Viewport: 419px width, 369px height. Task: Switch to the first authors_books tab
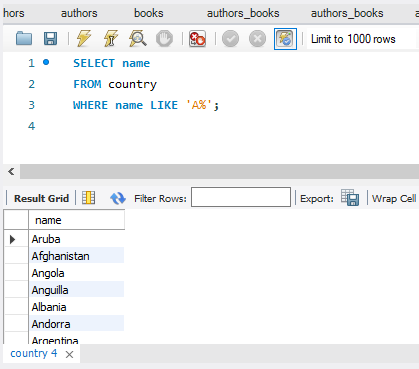point(243,13)
